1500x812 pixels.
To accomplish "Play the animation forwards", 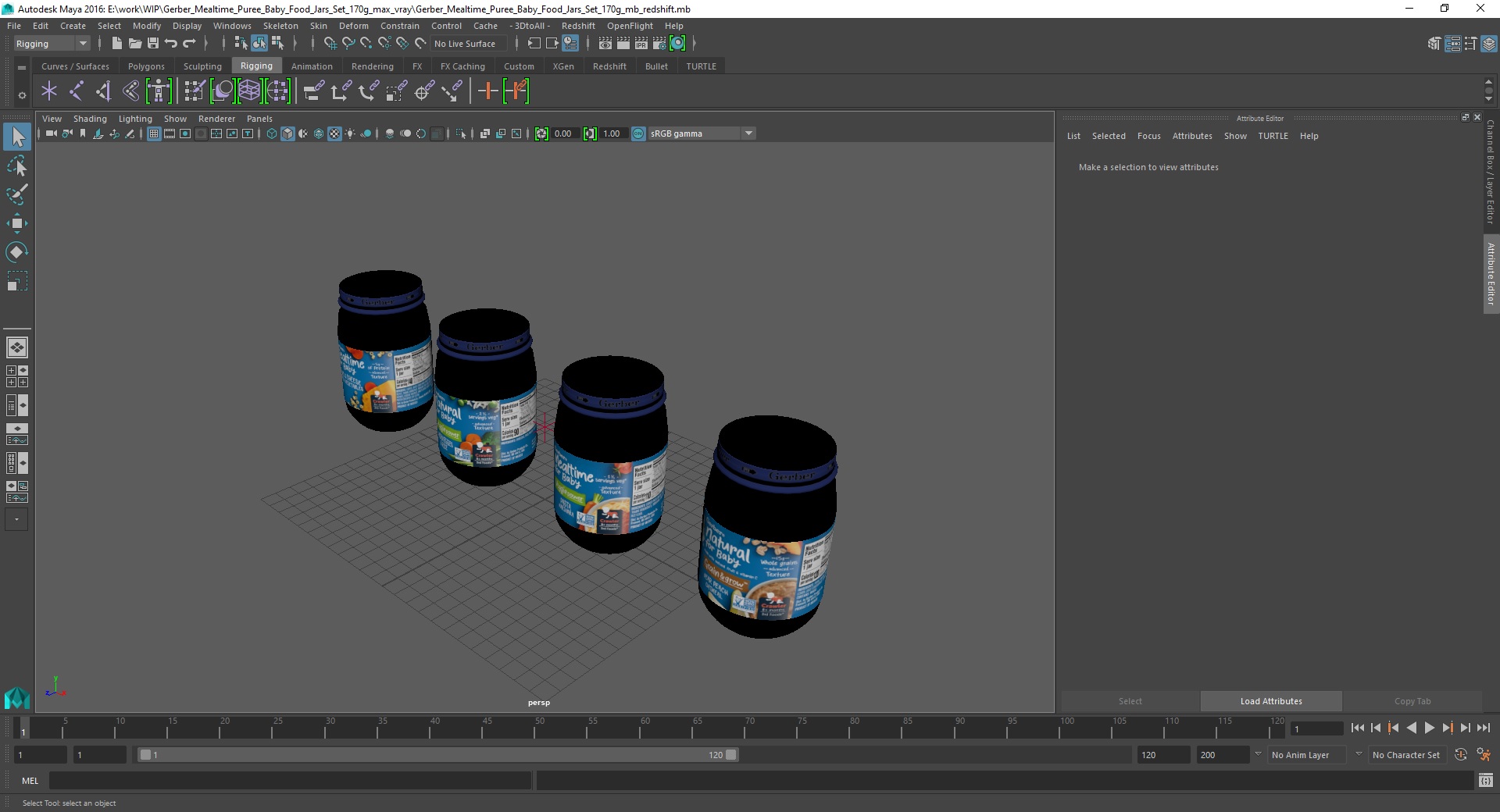I will (1429, 728).
